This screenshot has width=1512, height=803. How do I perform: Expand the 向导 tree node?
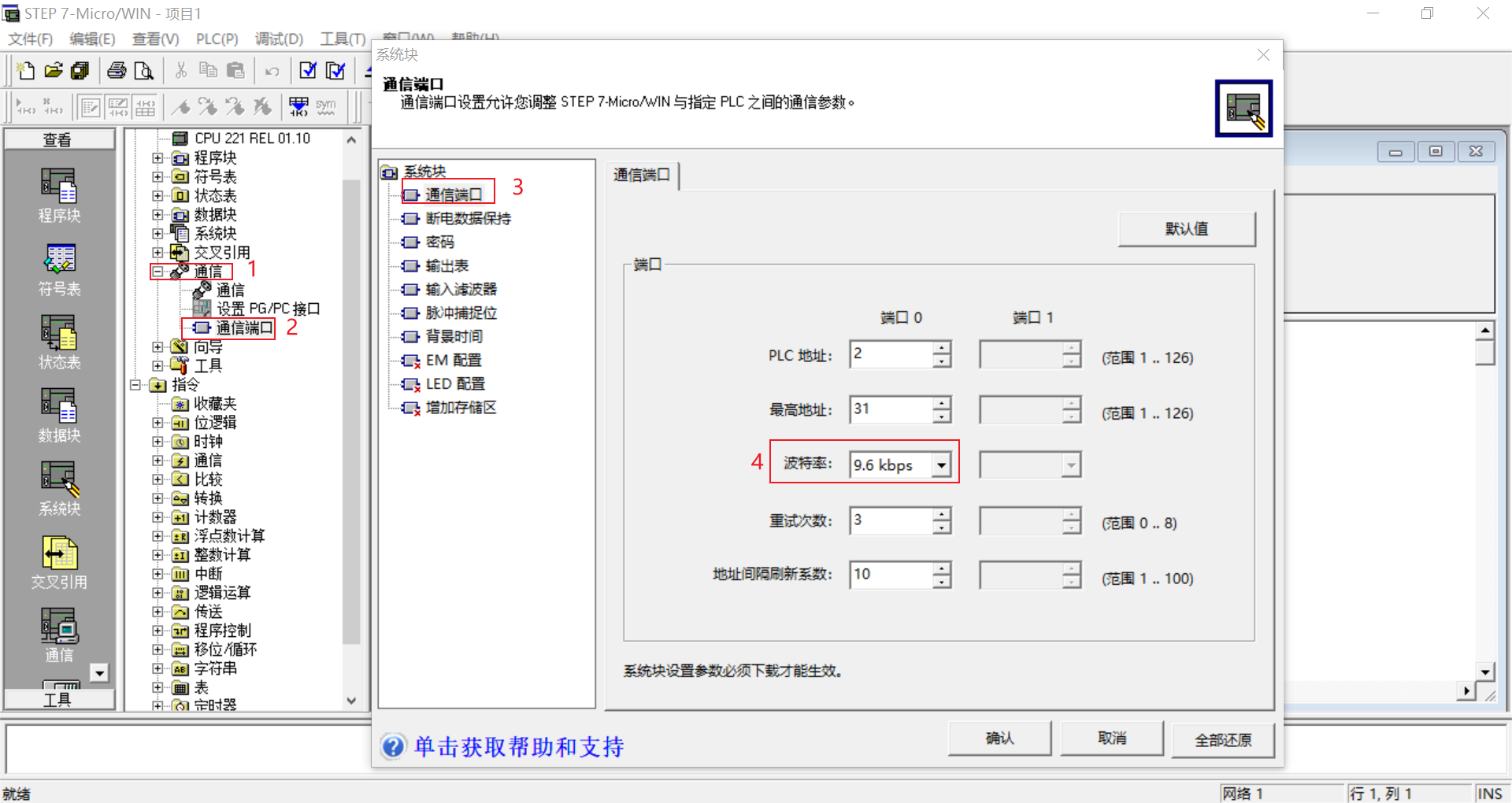[x=156, y=346]
